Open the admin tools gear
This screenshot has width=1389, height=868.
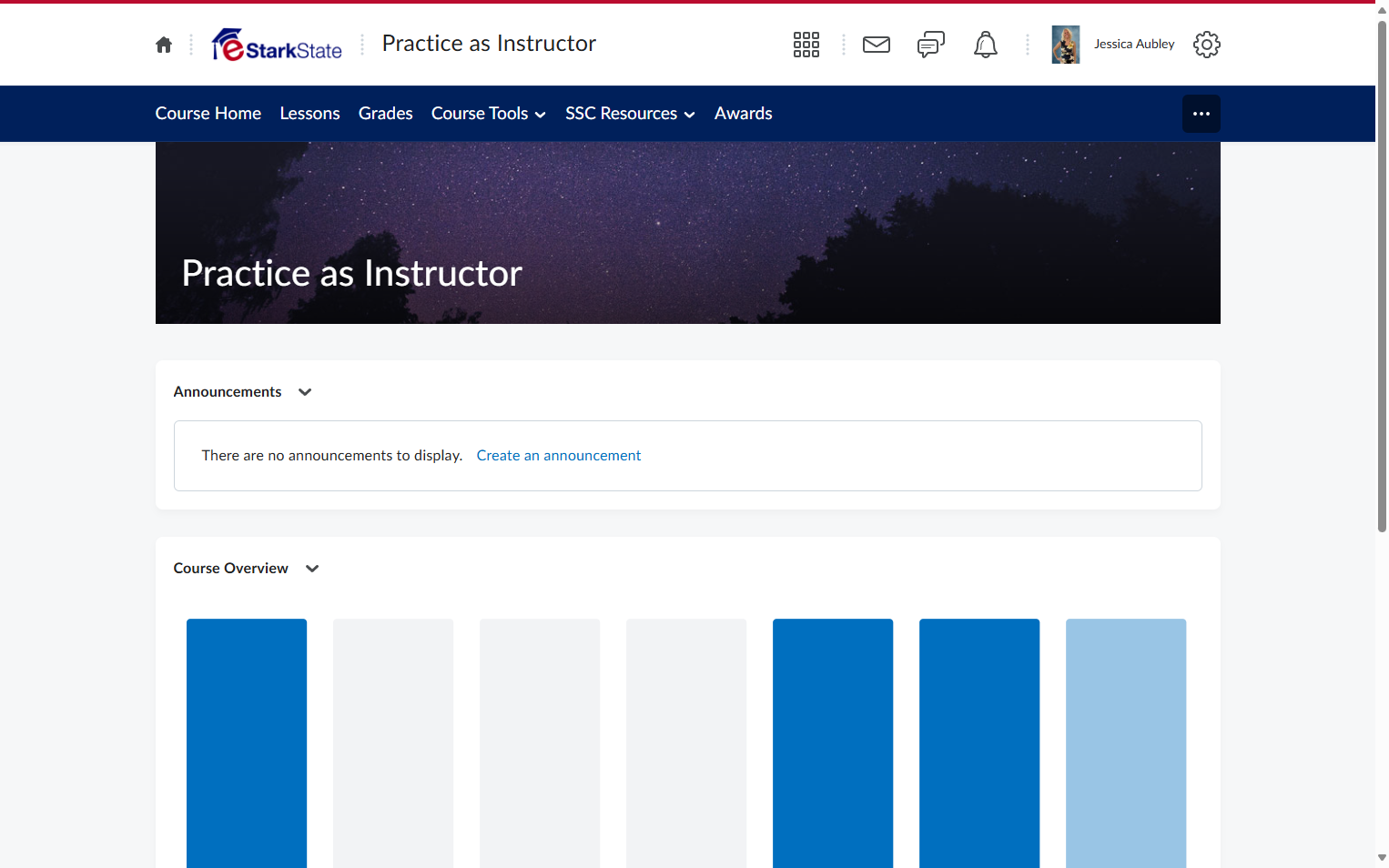pos(1207,45)
